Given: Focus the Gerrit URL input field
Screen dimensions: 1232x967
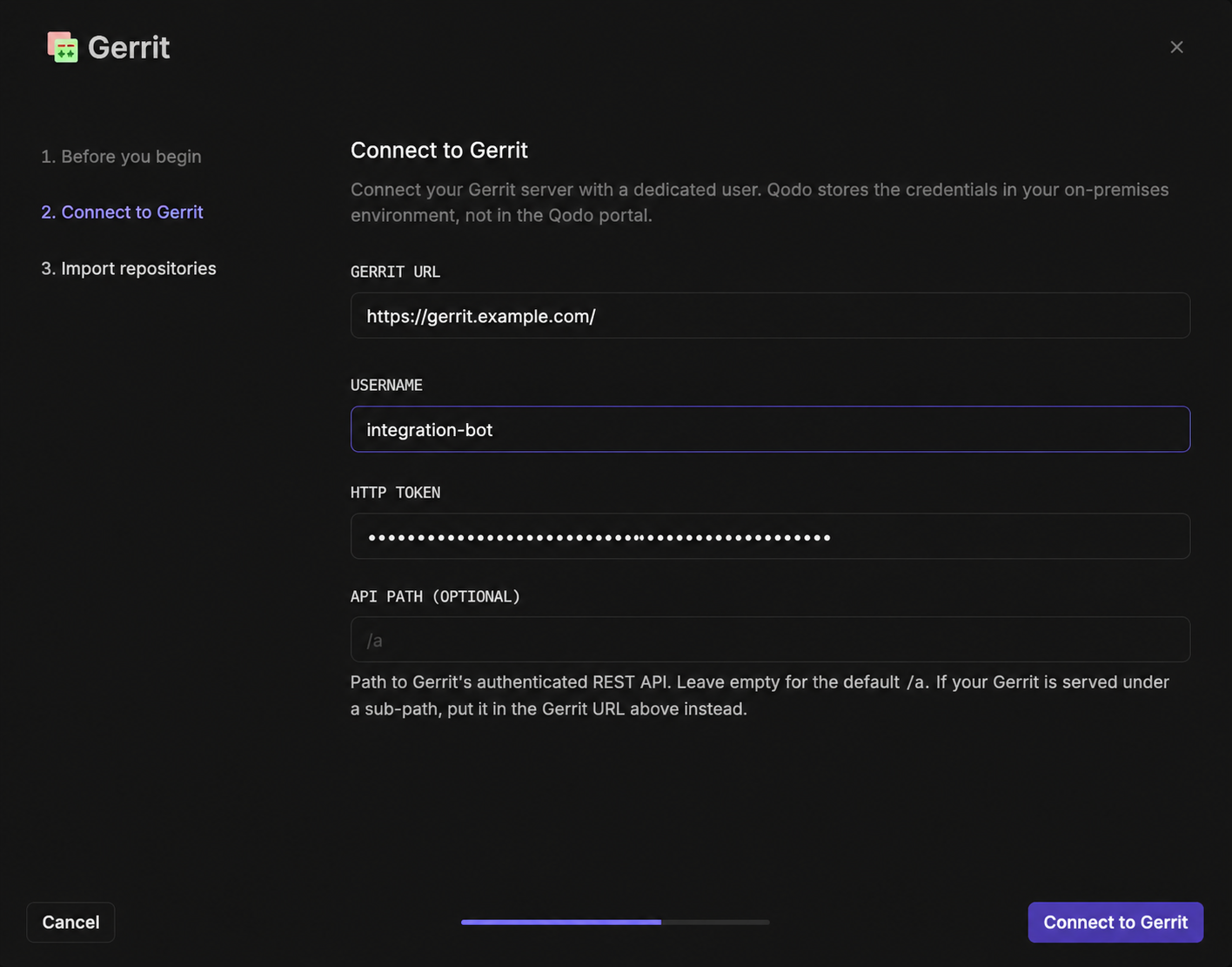Looking at the screenshot, I should click(770, 315).
